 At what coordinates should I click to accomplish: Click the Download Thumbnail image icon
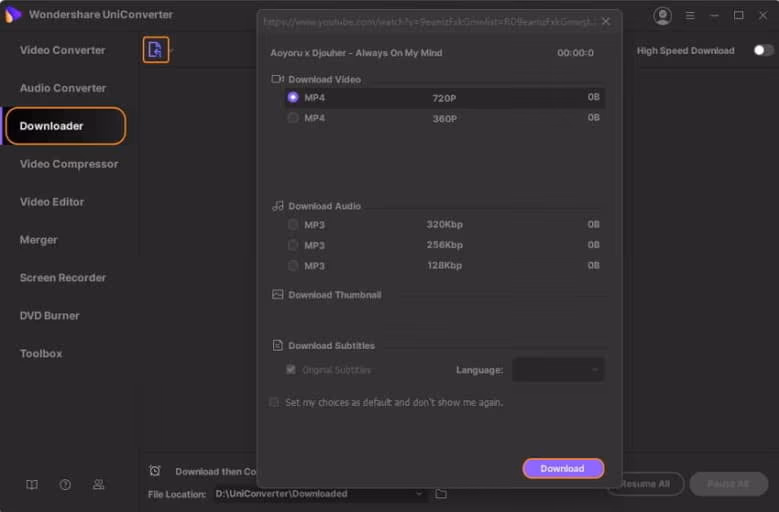coord(278,294)
